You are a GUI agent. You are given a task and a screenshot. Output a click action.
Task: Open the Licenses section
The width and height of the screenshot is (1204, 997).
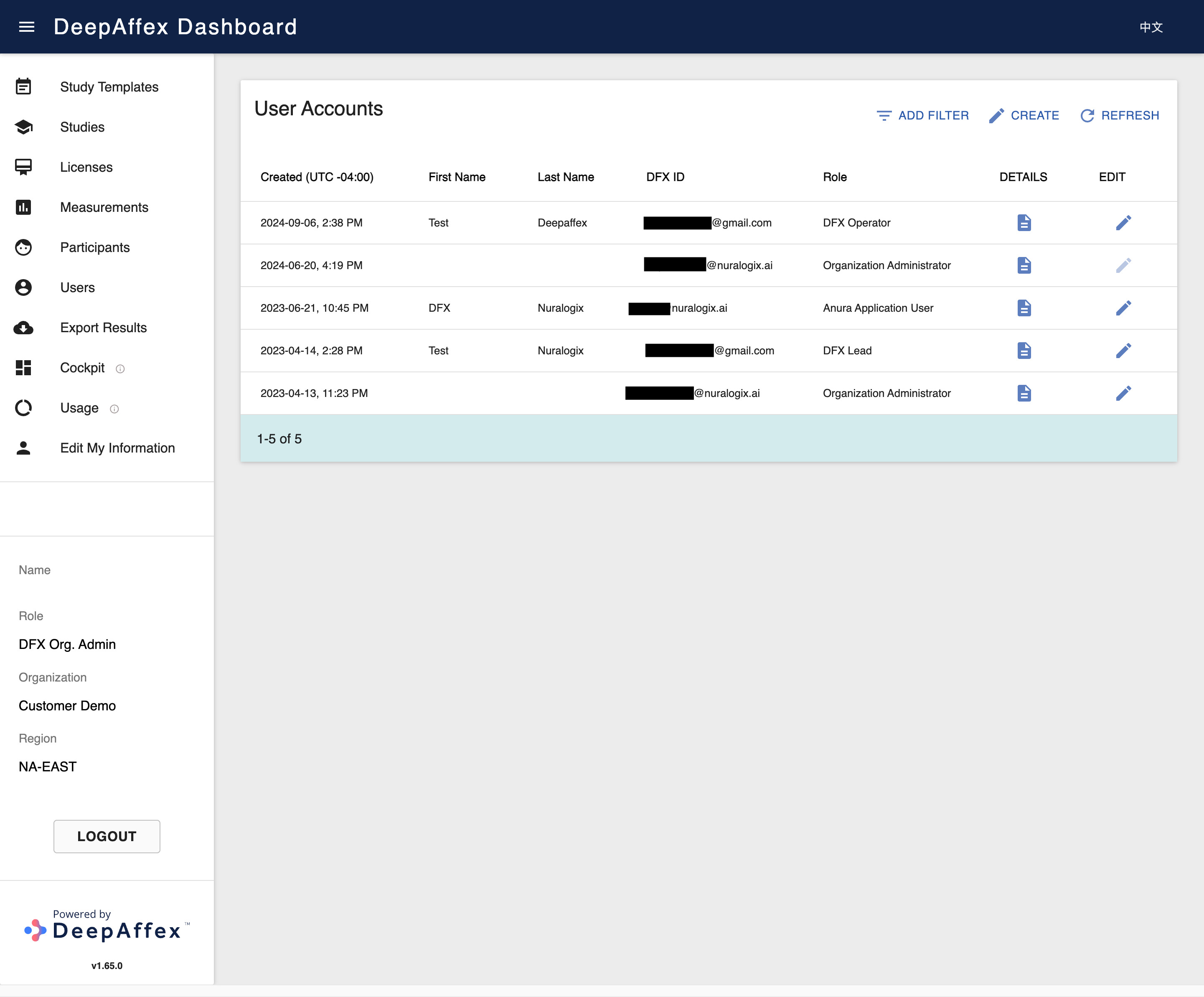tap(86, 167)
